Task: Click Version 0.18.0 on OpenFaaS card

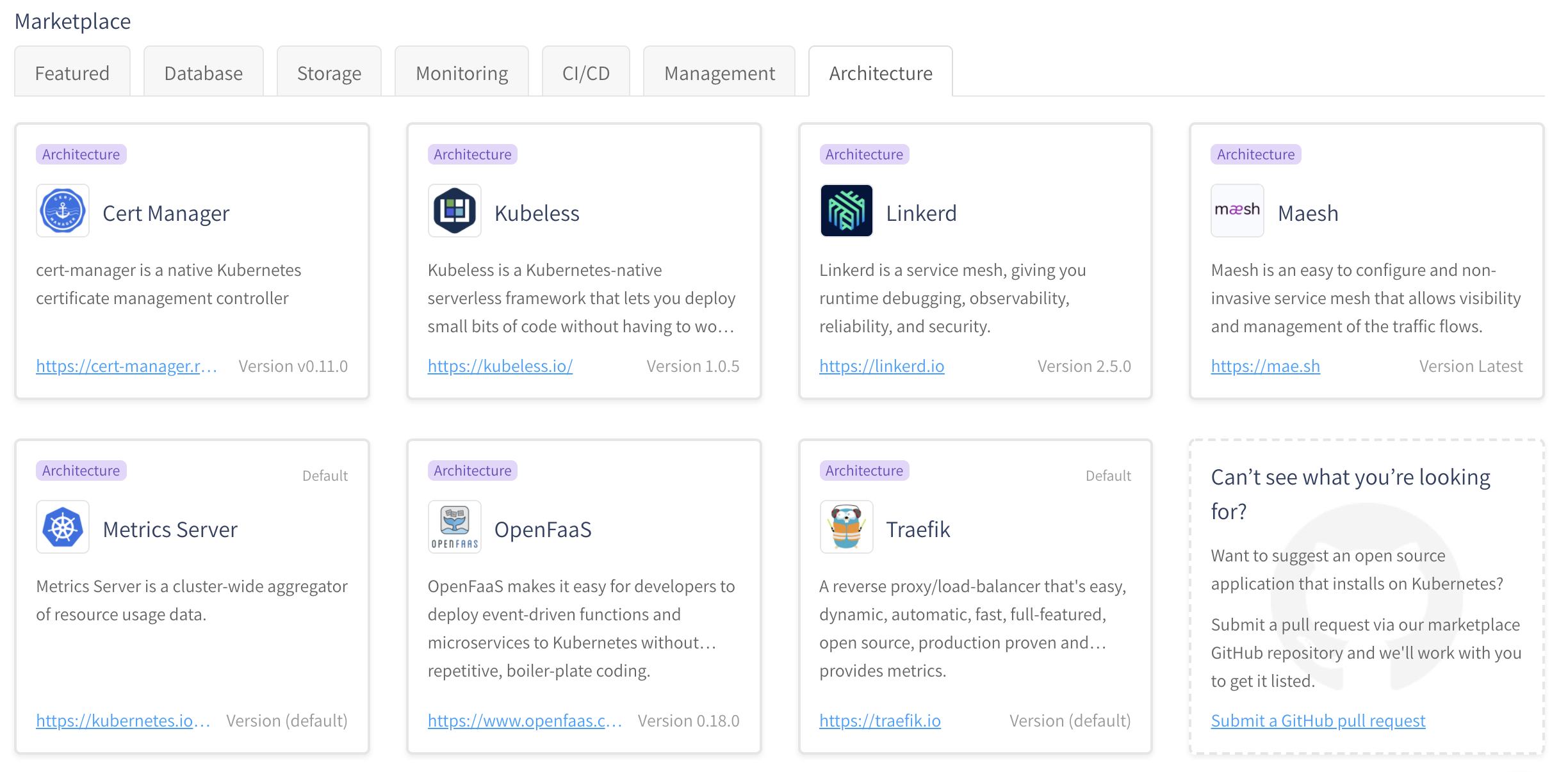Action: 688,721
